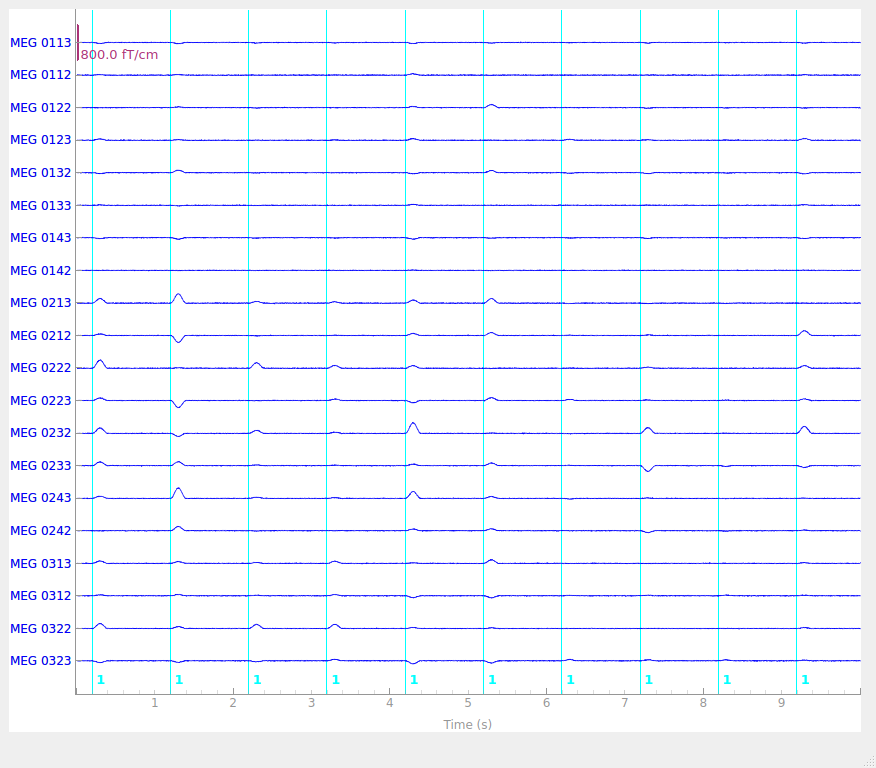Select channel label MEG 0242
Viewport: 876px width, 768px height.
41,531
